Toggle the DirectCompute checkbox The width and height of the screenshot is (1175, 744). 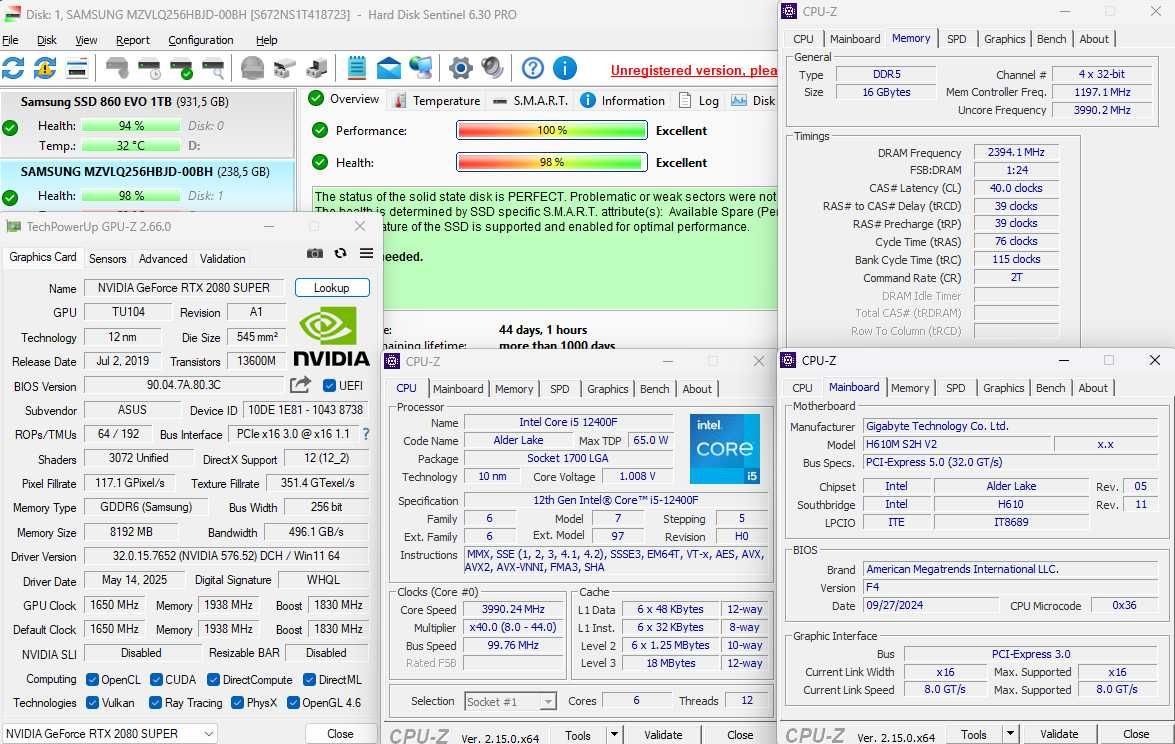tap(213, 680)
